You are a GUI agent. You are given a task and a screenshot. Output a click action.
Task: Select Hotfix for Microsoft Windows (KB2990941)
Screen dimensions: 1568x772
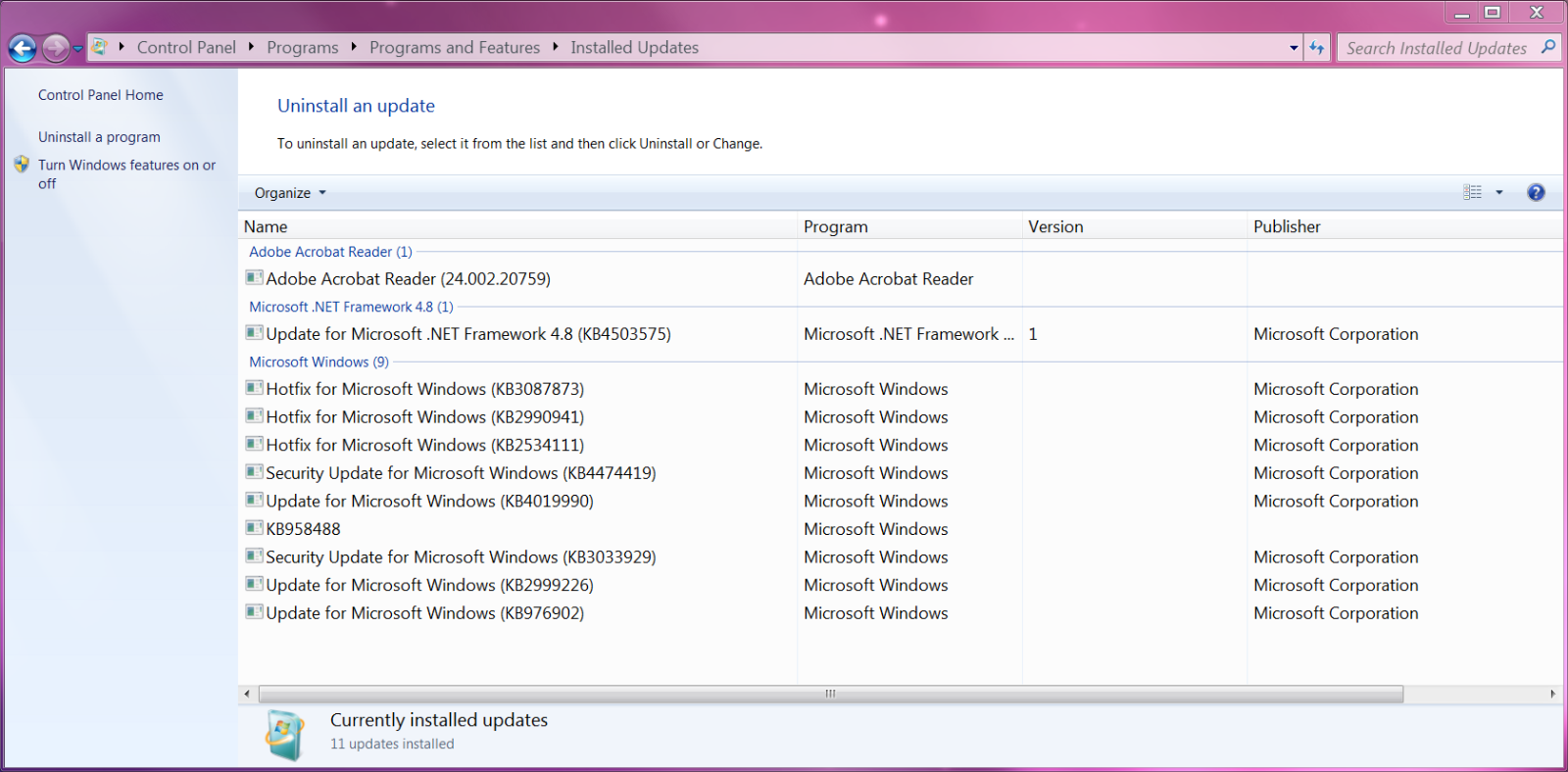click(424, 417)
